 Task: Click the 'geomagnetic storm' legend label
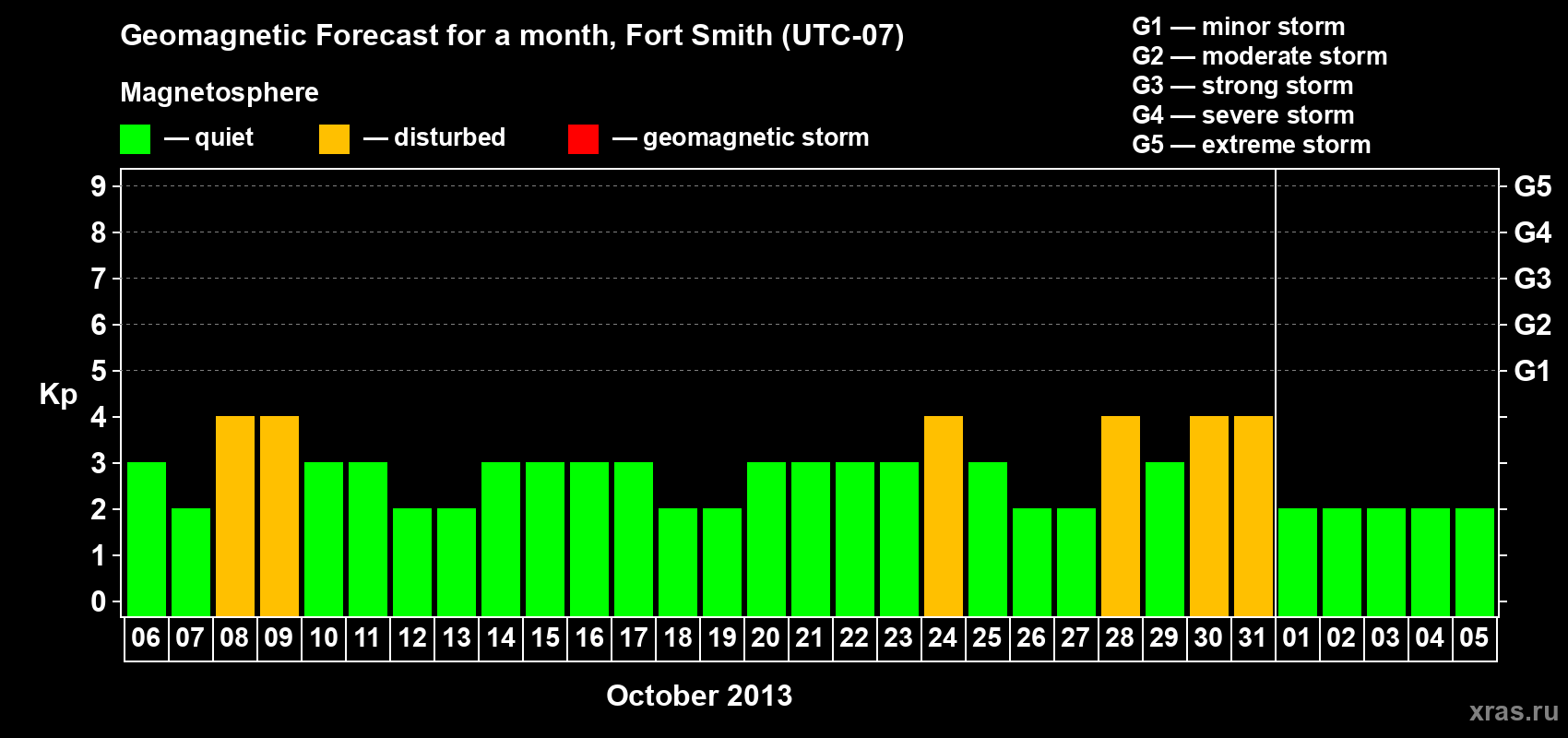pos(756,137)
